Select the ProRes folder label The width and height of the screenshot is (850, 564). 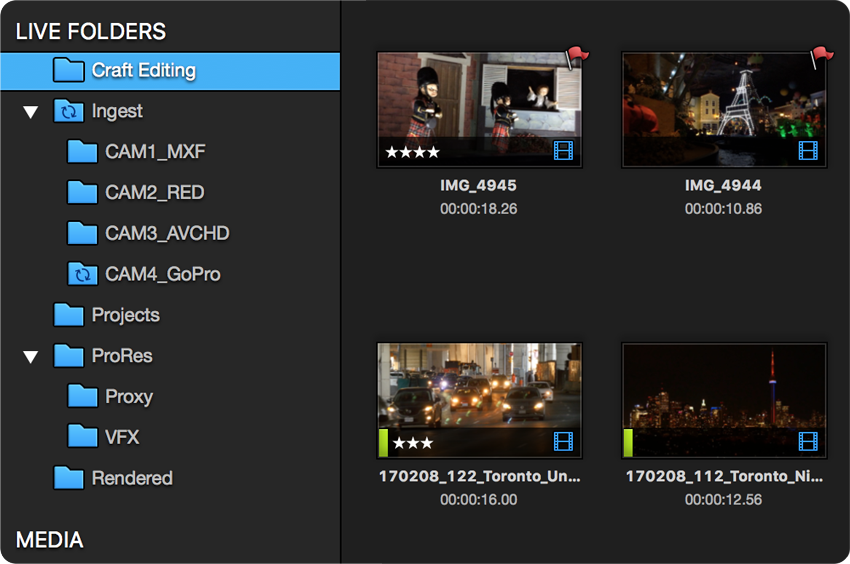122,356
